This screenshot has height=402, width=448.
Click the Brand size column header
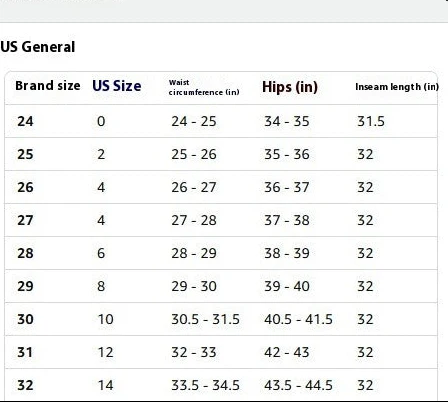click(48, 86)
